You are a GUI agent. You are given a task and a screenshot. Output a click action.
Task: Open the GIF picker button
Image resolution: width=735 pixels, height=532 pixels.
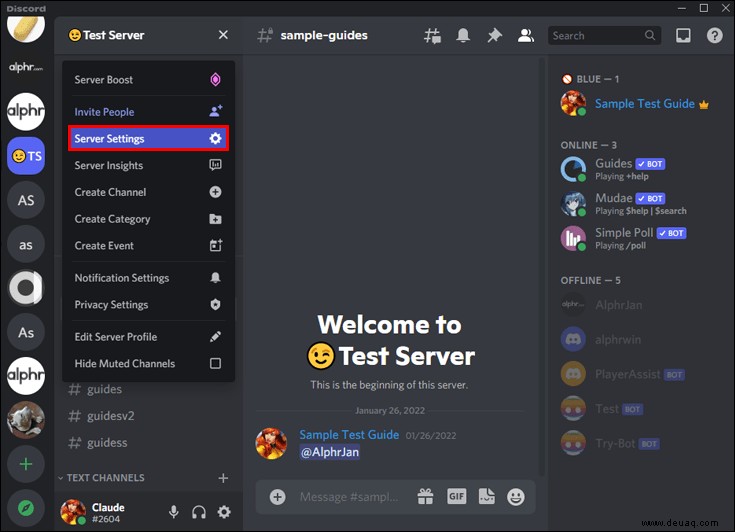coord(457,496)
